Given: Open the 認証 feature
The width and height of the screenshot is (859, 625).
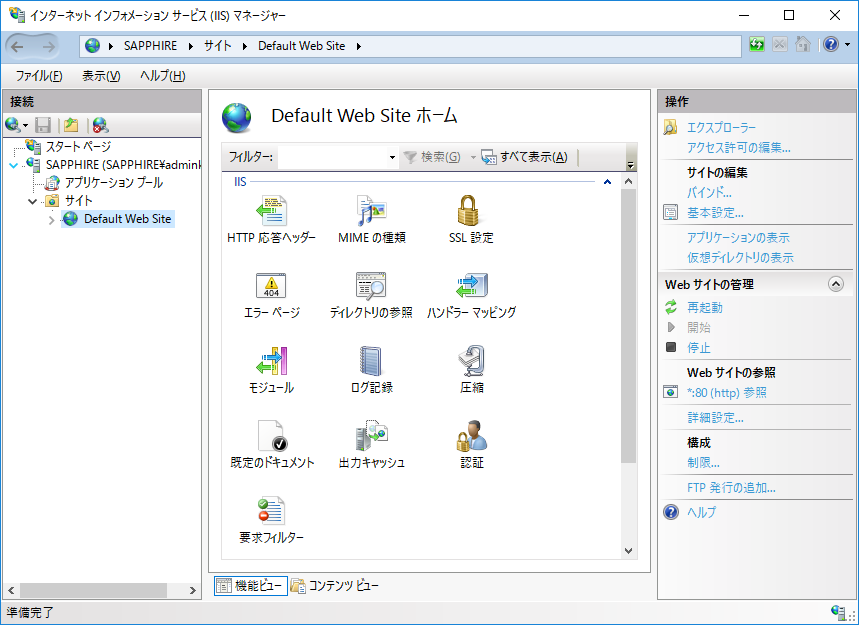Looking at the screenshot, I should click(471, 445).
